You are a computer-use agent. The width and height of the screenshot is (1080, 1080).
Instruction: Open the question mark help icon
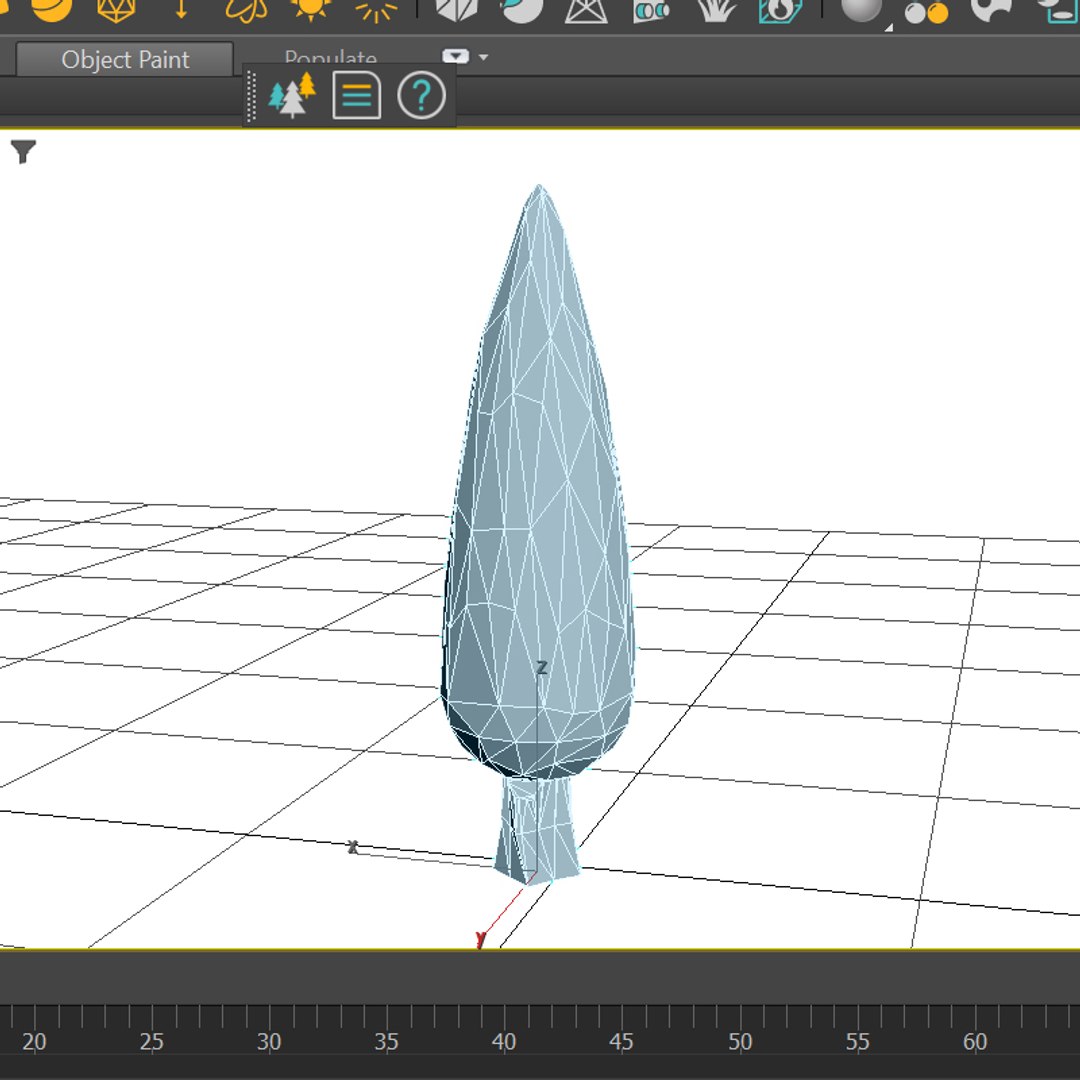(x=422, y=95)
